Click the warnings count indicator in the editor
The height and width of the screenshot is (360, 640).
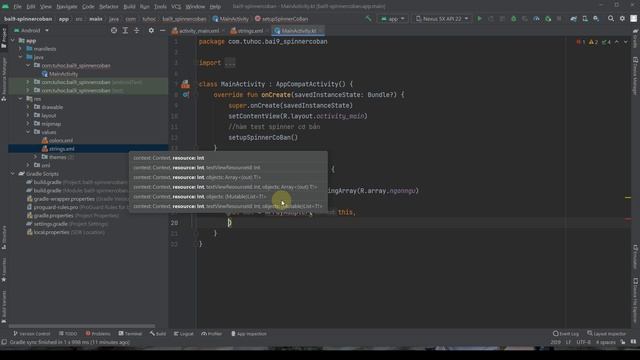pyautogui.click(x=593, y=42)
